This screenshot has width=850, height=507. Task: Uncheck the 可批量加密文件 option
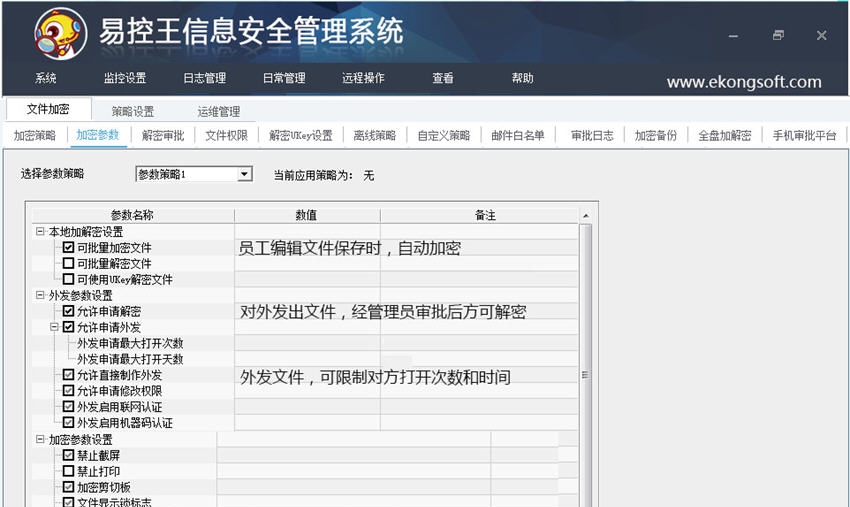tap(69, 247)
